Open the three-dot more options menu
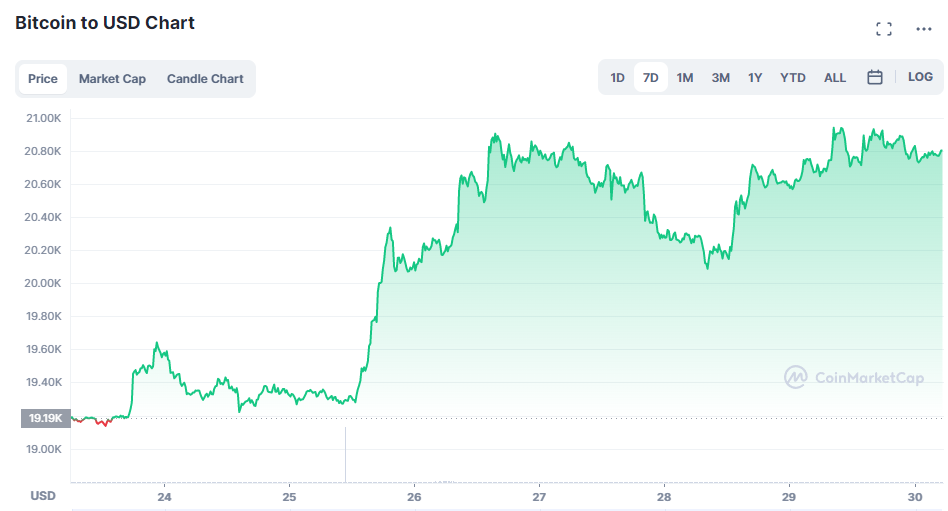Screen dimensions: 948x511 click(x=924, y=28)
